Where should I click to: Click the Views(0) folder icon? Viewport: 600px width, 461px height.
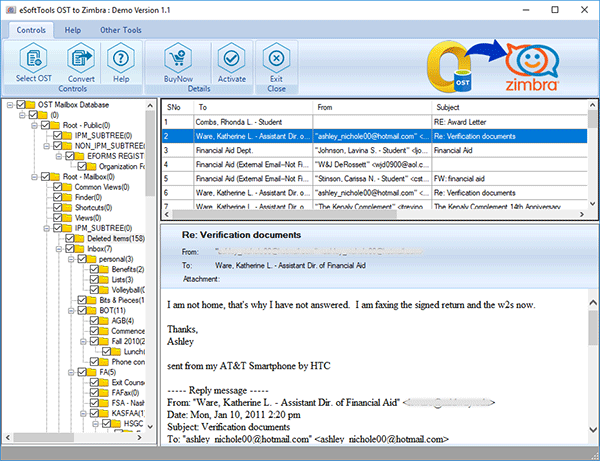(67, 218)
